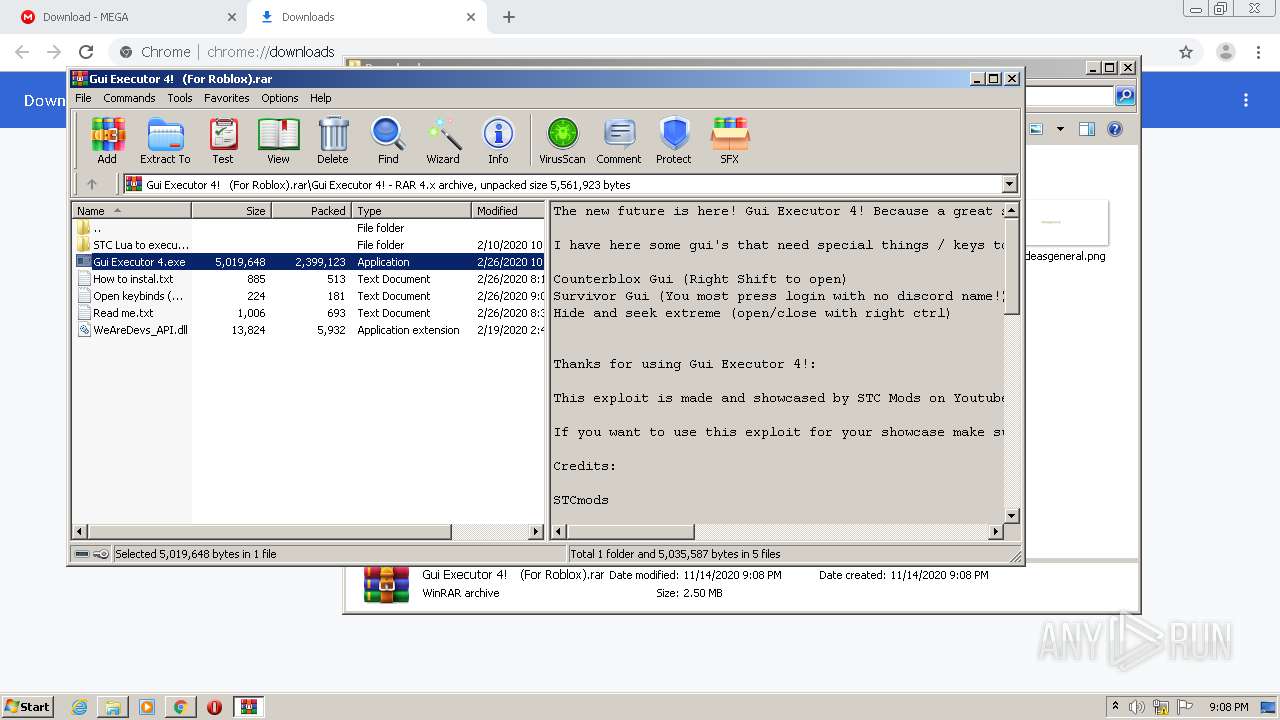Click the volume icon in the system tray
Image resolution: width=1280 pixels, height=720 pixels.
(1136, 707)
